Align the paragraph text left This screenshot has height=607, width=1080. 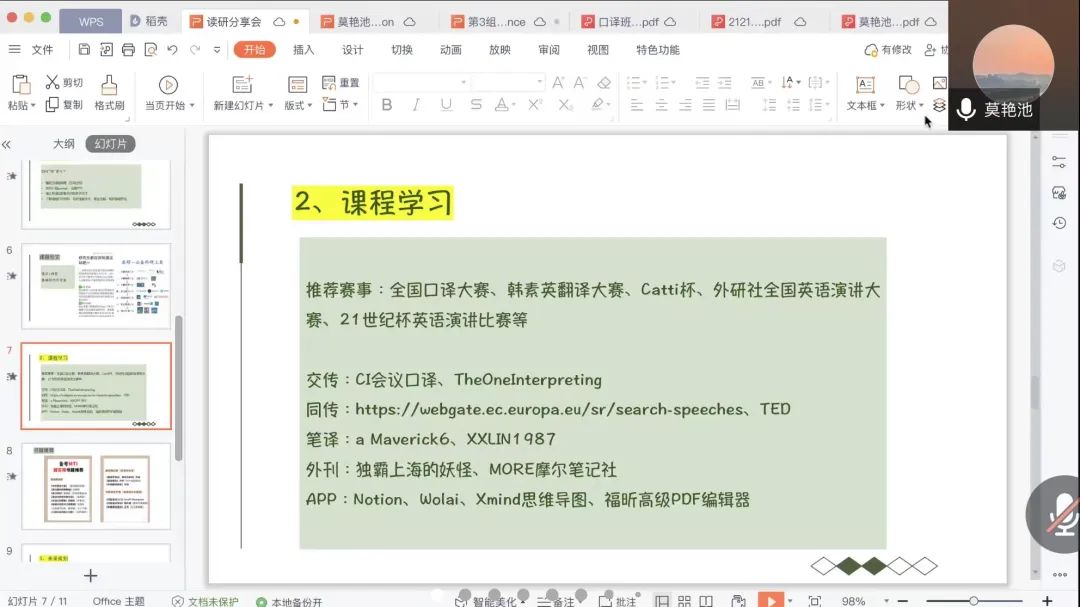tap(636, 105)
